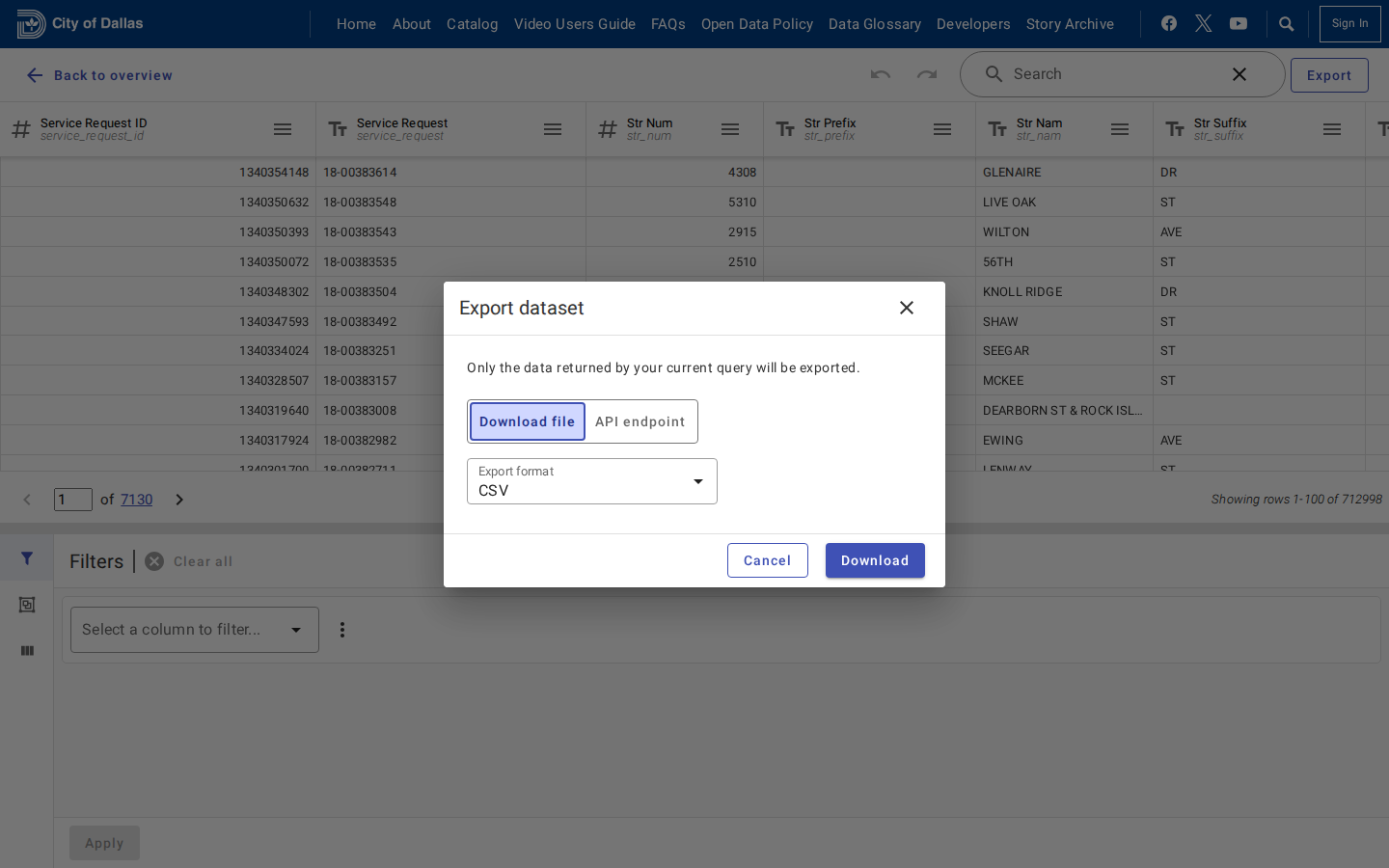
Task: Go to next page arrow
Action: point(179,500)
